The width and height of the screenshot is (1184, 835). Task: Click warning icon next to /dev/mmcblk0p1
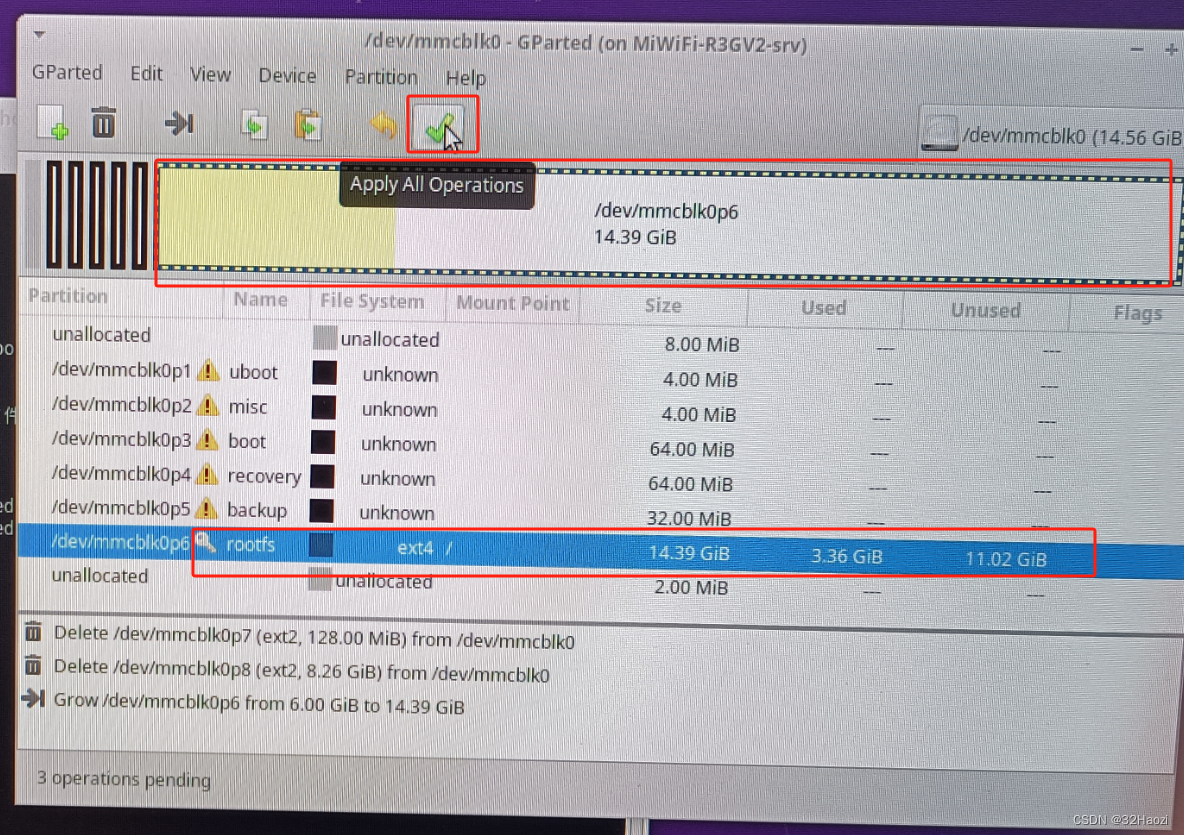click(x=208, y=372)
